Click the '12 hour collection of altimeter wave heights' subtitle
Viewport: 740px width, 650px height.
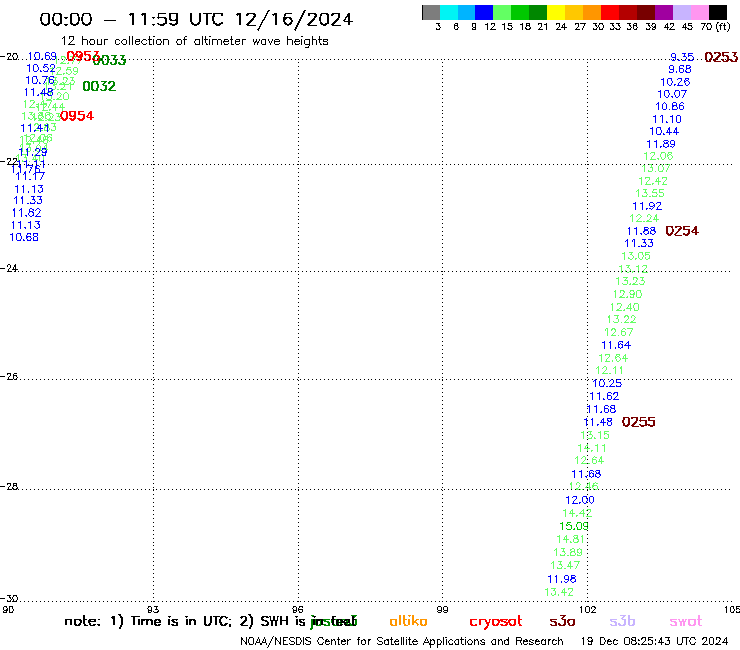(x=194, y=41)
